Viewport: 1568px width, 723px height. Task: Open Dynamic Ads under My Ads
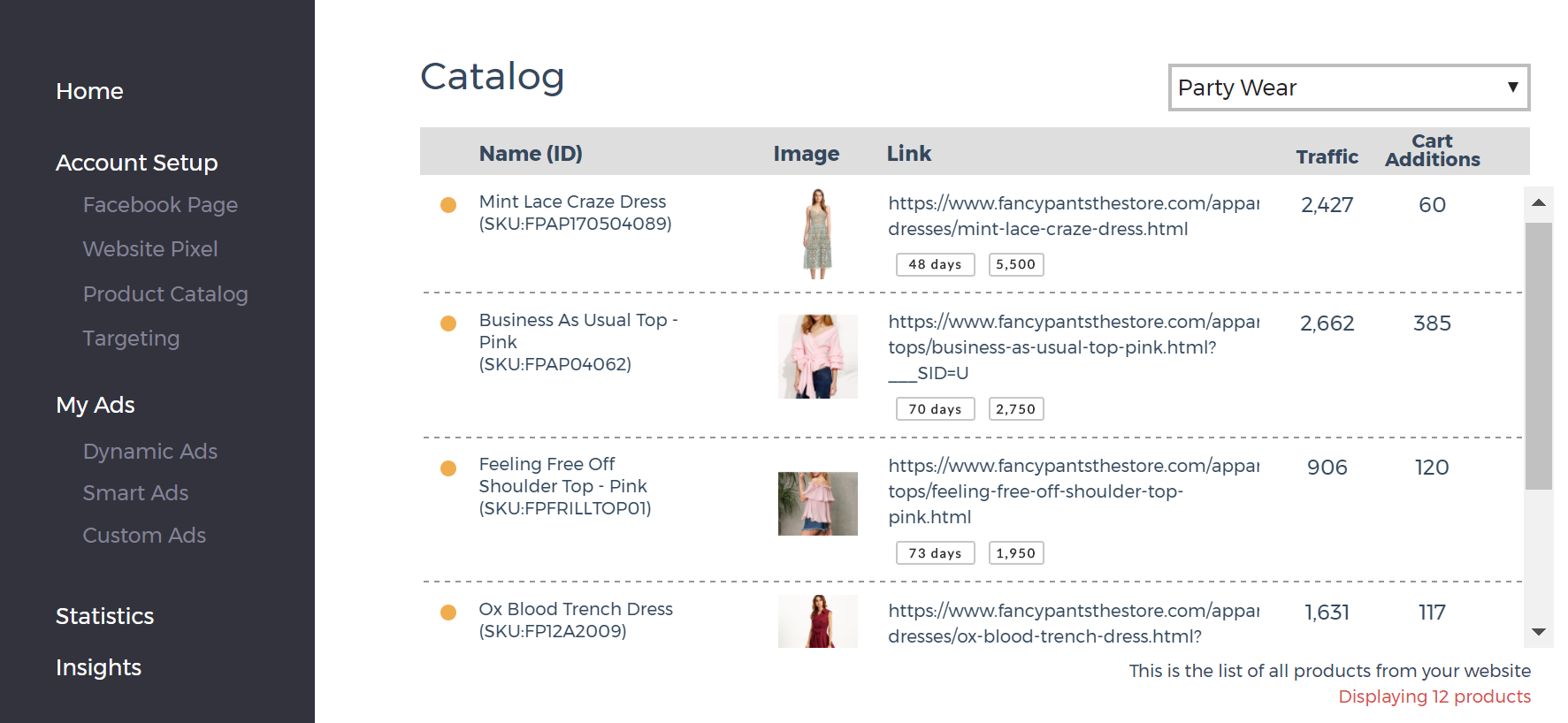150,452
